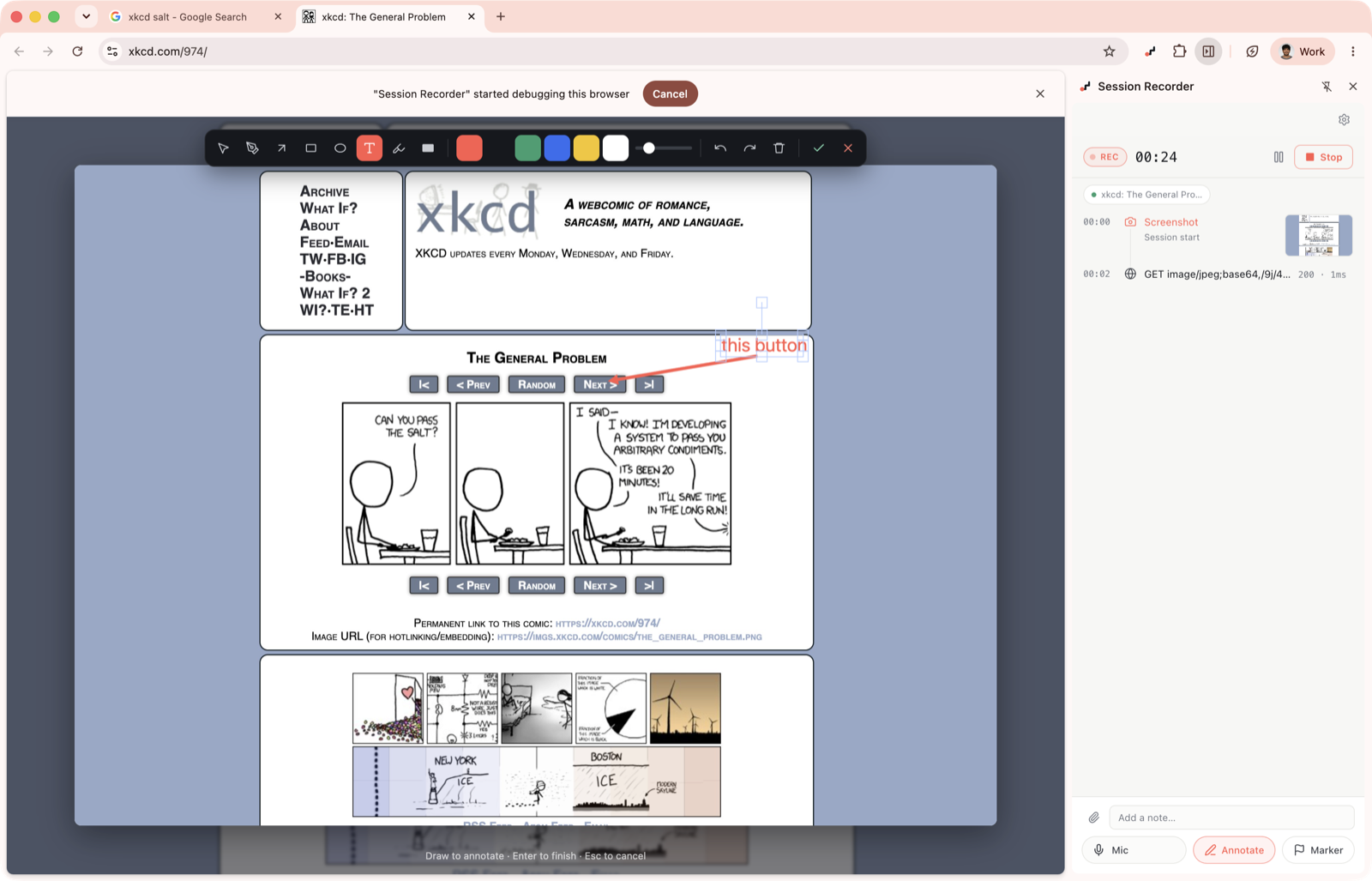The image size is (1372, 881).
Task: Choose the ellipse shape tool
Action: pos(340,148)
